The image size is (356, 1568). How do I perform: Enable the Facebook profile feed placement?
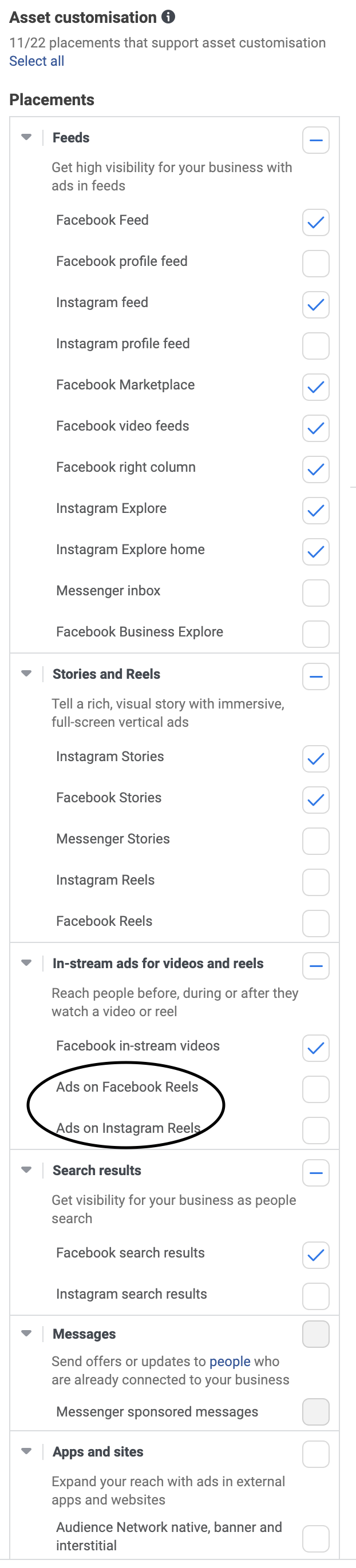pyautogui.click(x=315, y=264)
